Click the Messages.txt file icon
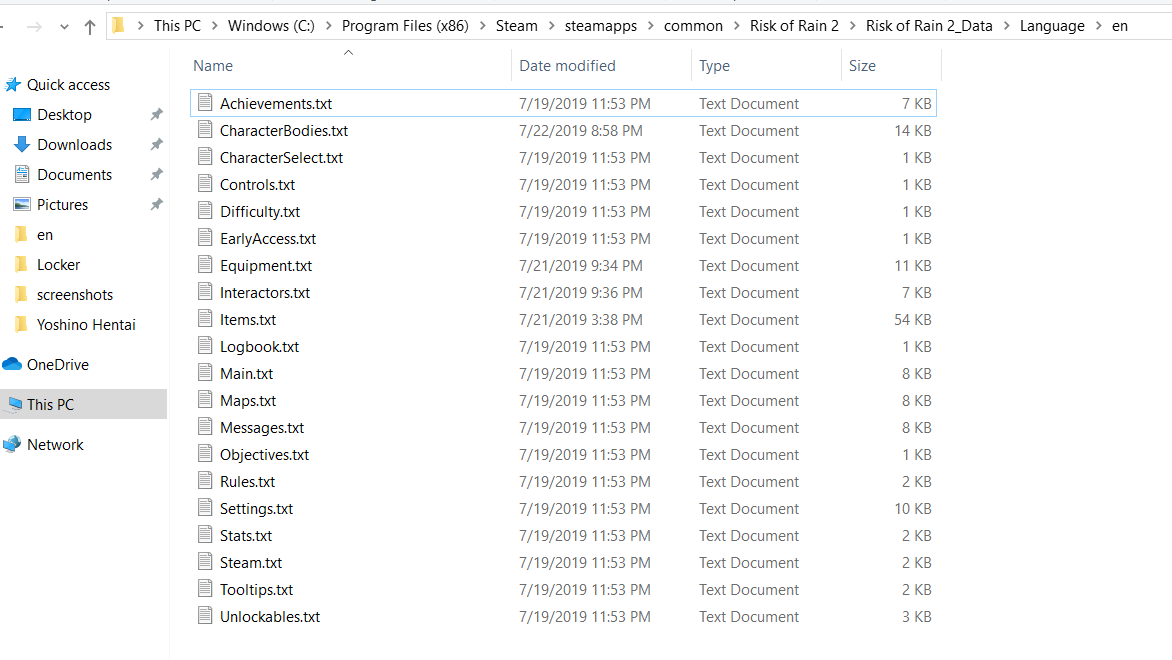 (205, 427)
